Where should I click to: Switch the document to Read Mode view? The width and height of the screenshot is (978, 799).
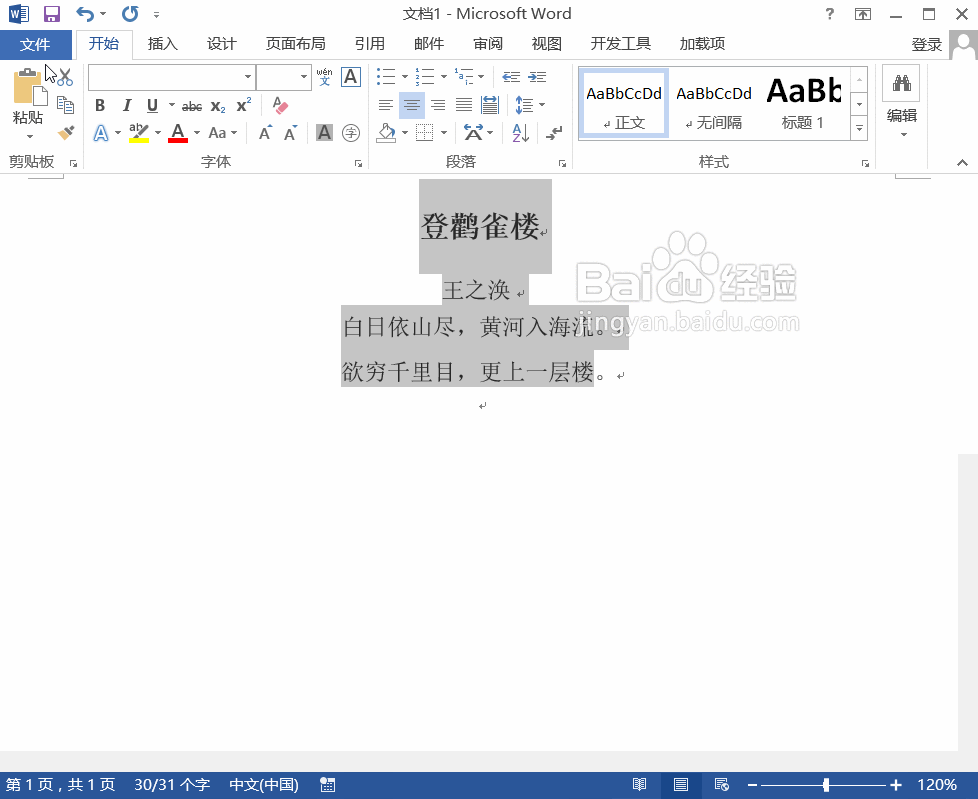click(640, 784)
